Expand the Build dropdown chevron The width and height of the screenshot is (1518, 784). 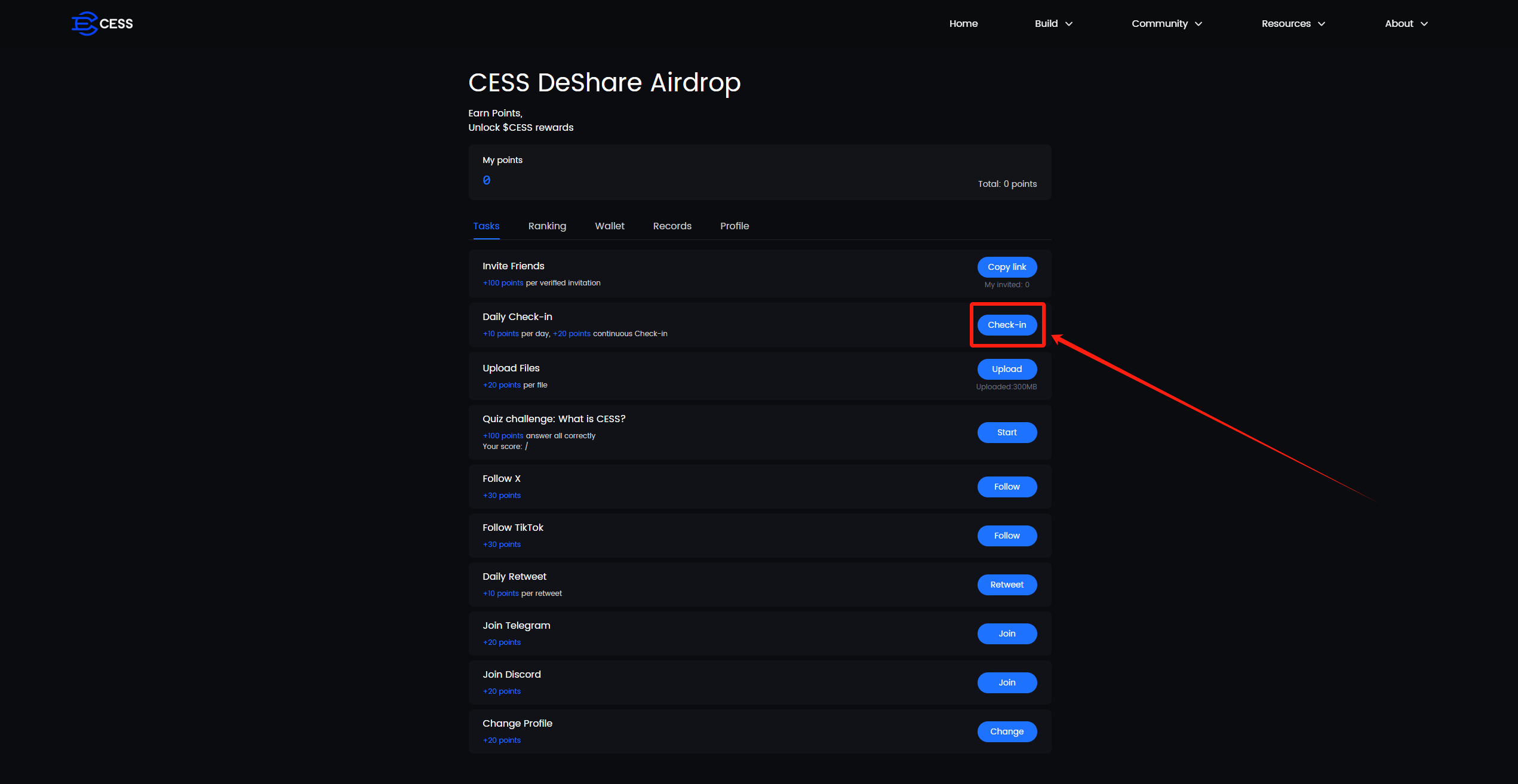(x=1069, y=24)
